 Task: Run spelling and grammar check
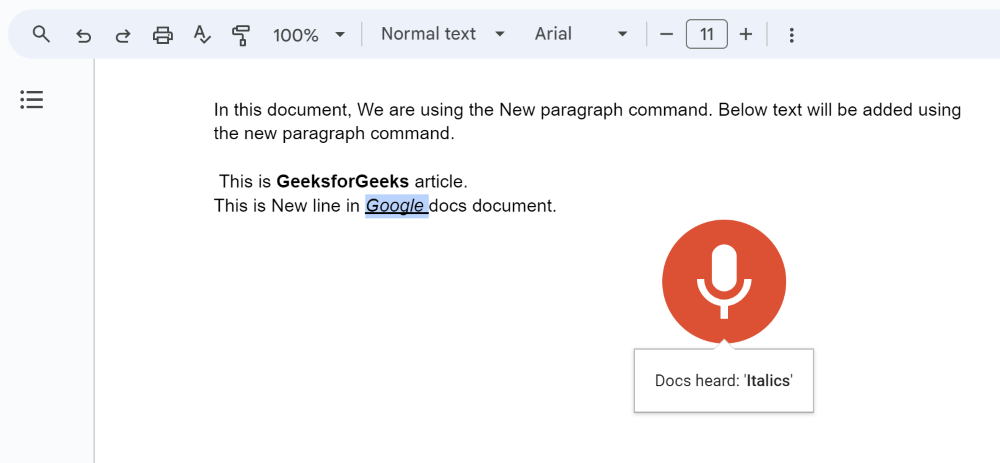point(202,35)
